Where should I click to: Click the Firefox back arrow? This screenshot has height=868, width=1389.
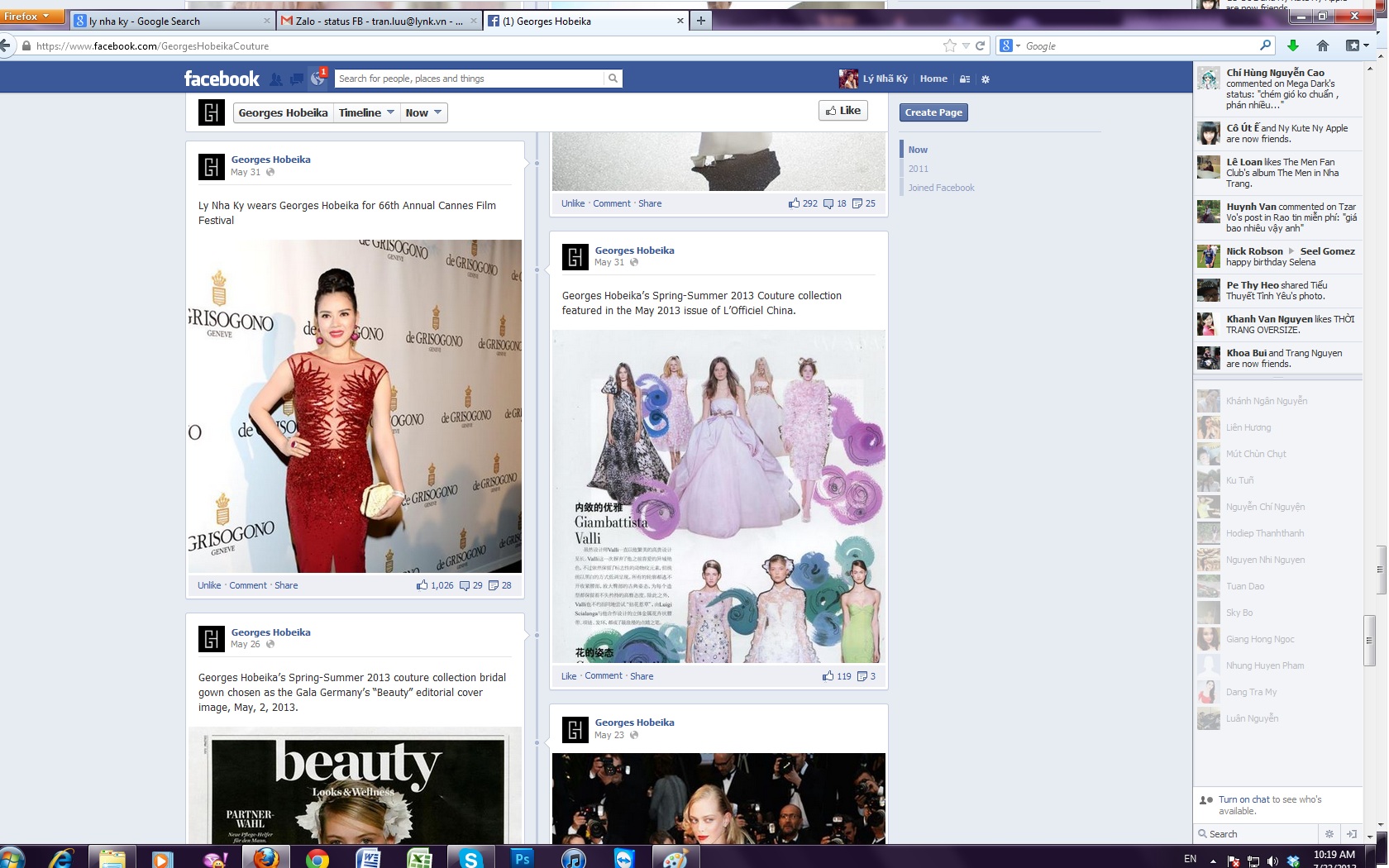coord(6,45)
